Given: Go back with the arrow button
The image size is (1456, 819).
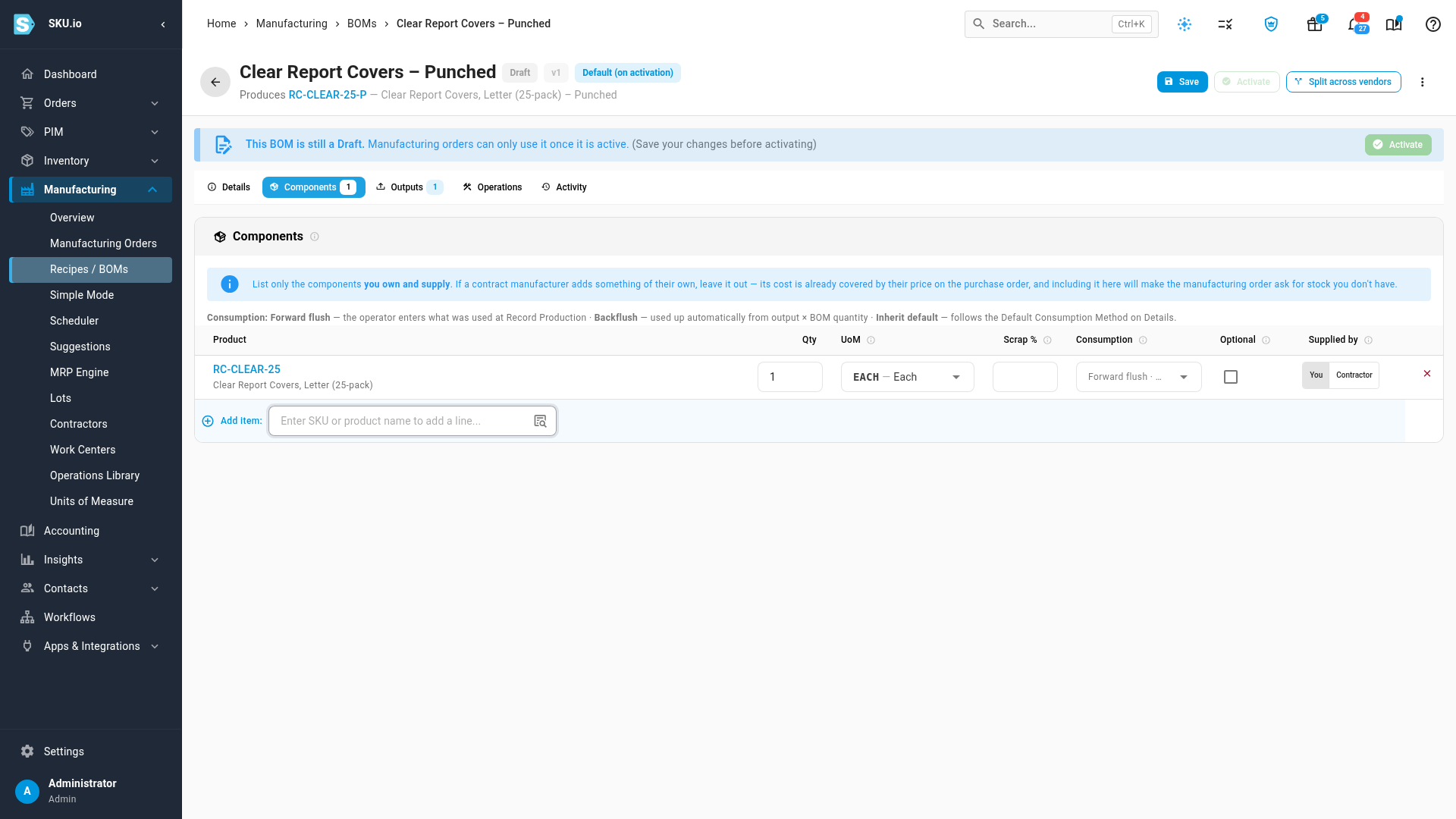Looking at the screenshot, I should [x=215, y=82].
